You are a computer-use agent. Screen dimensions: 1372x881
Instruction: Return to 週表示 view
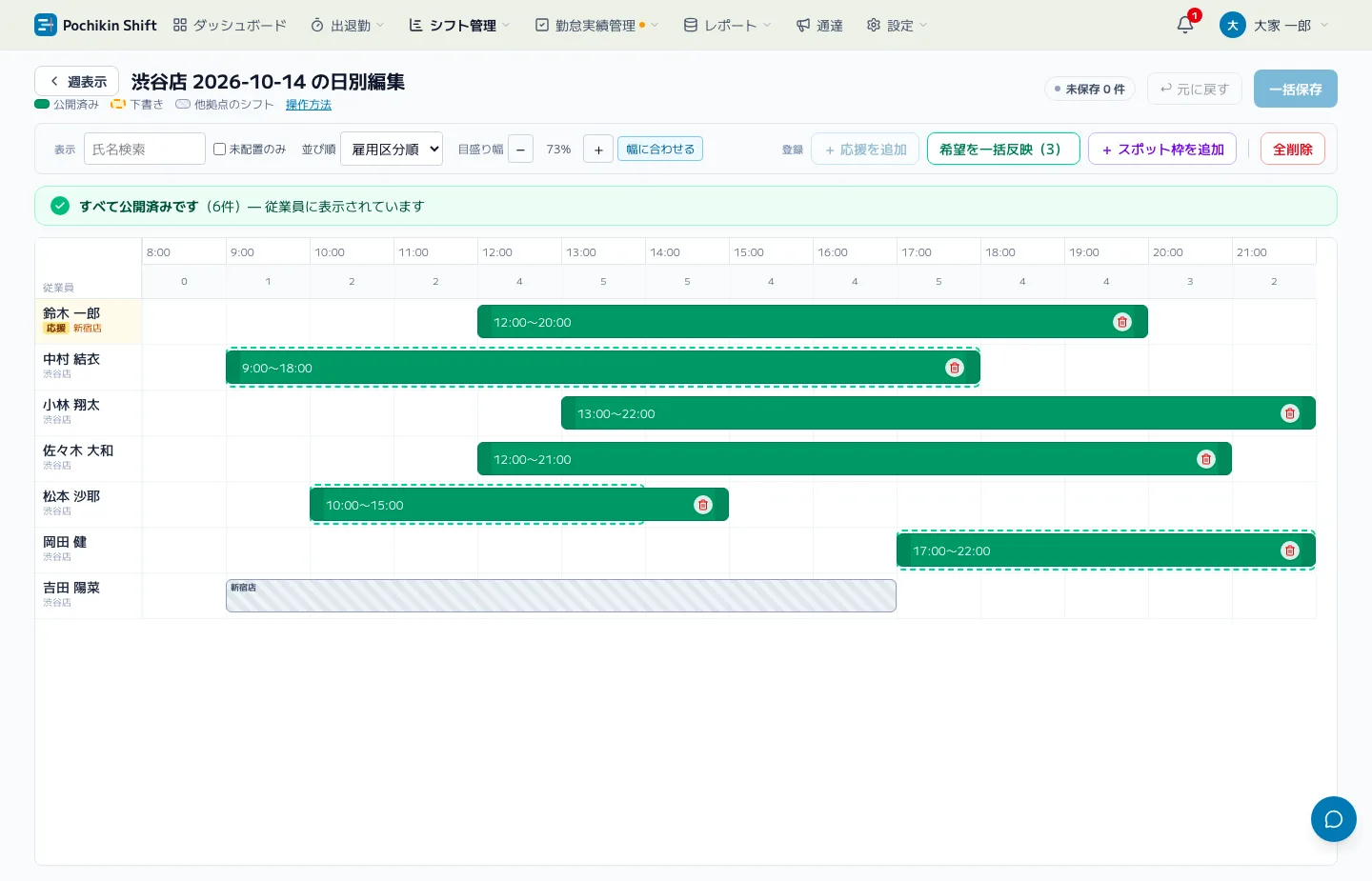(x=77, y=82)
